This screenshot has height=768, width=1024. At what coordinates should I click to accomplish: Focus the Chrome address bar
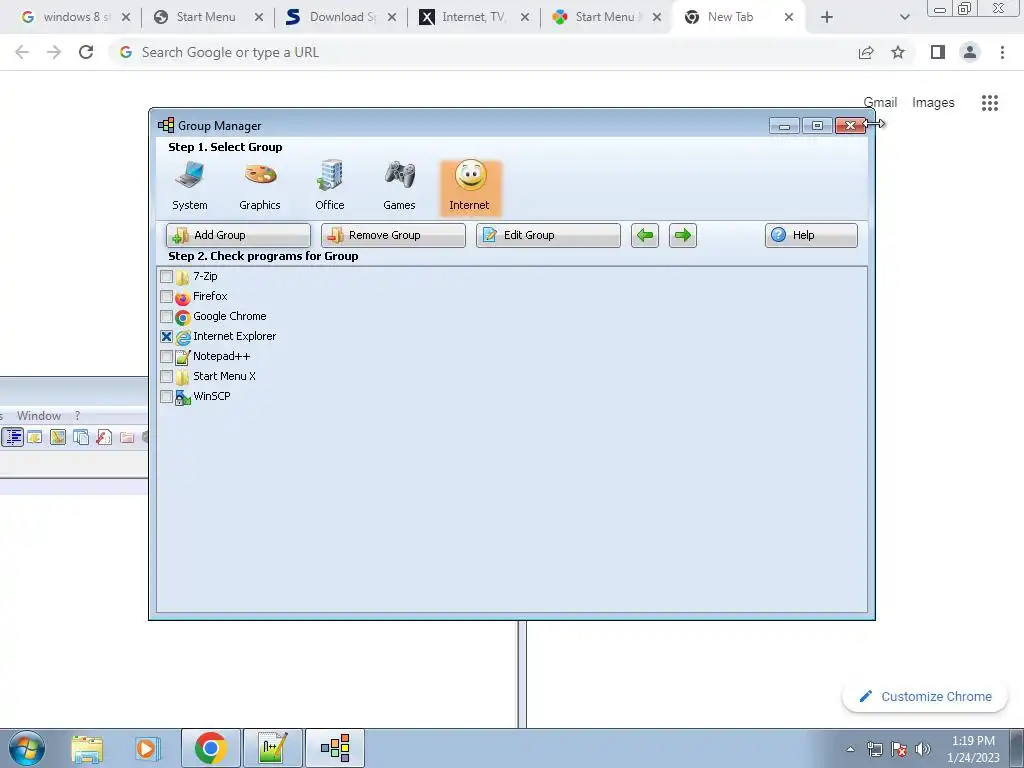483,52
